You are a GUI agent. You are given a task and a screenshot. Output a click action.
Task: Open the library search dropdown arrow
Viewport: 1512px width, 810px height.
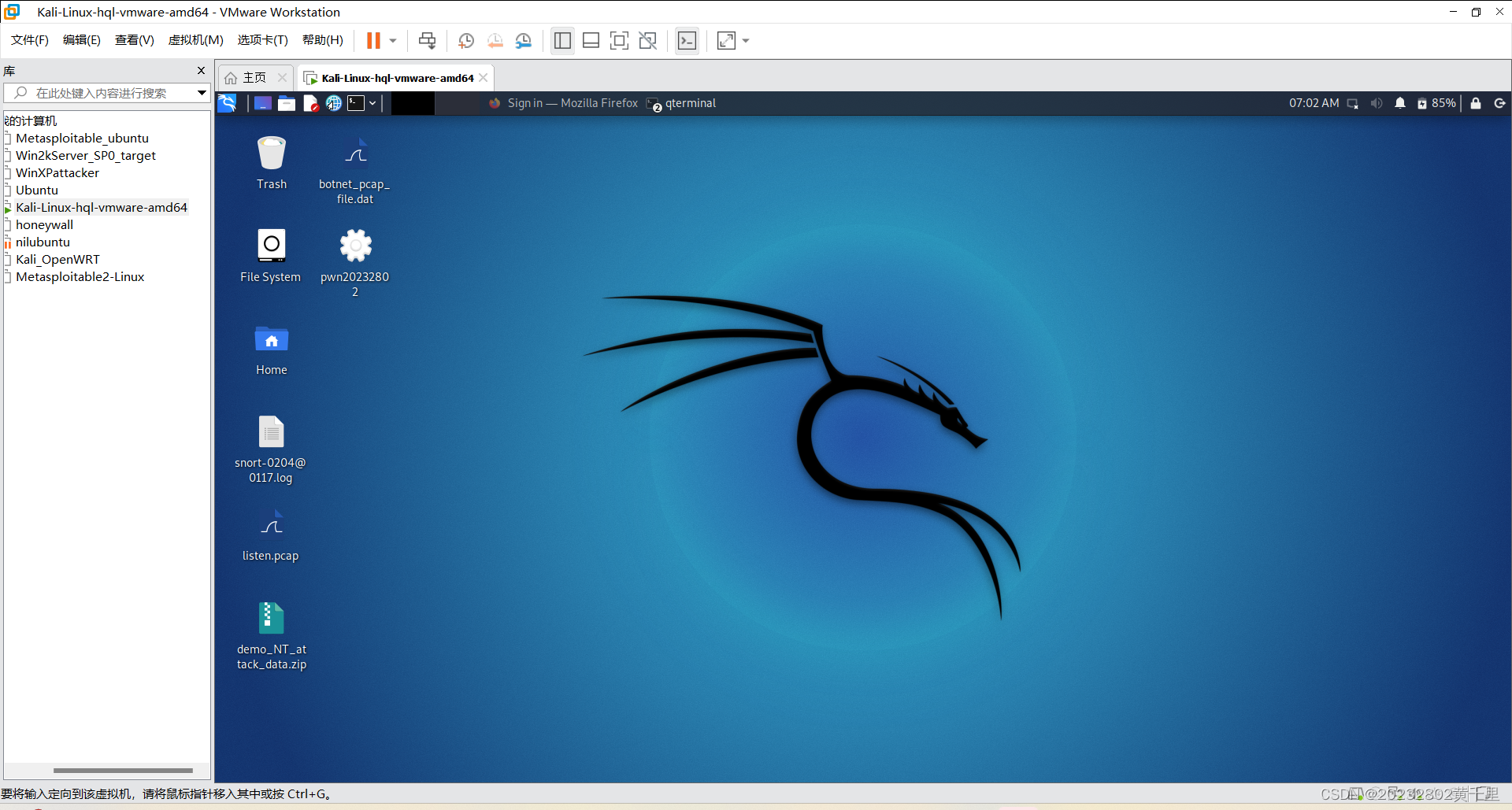202,93
